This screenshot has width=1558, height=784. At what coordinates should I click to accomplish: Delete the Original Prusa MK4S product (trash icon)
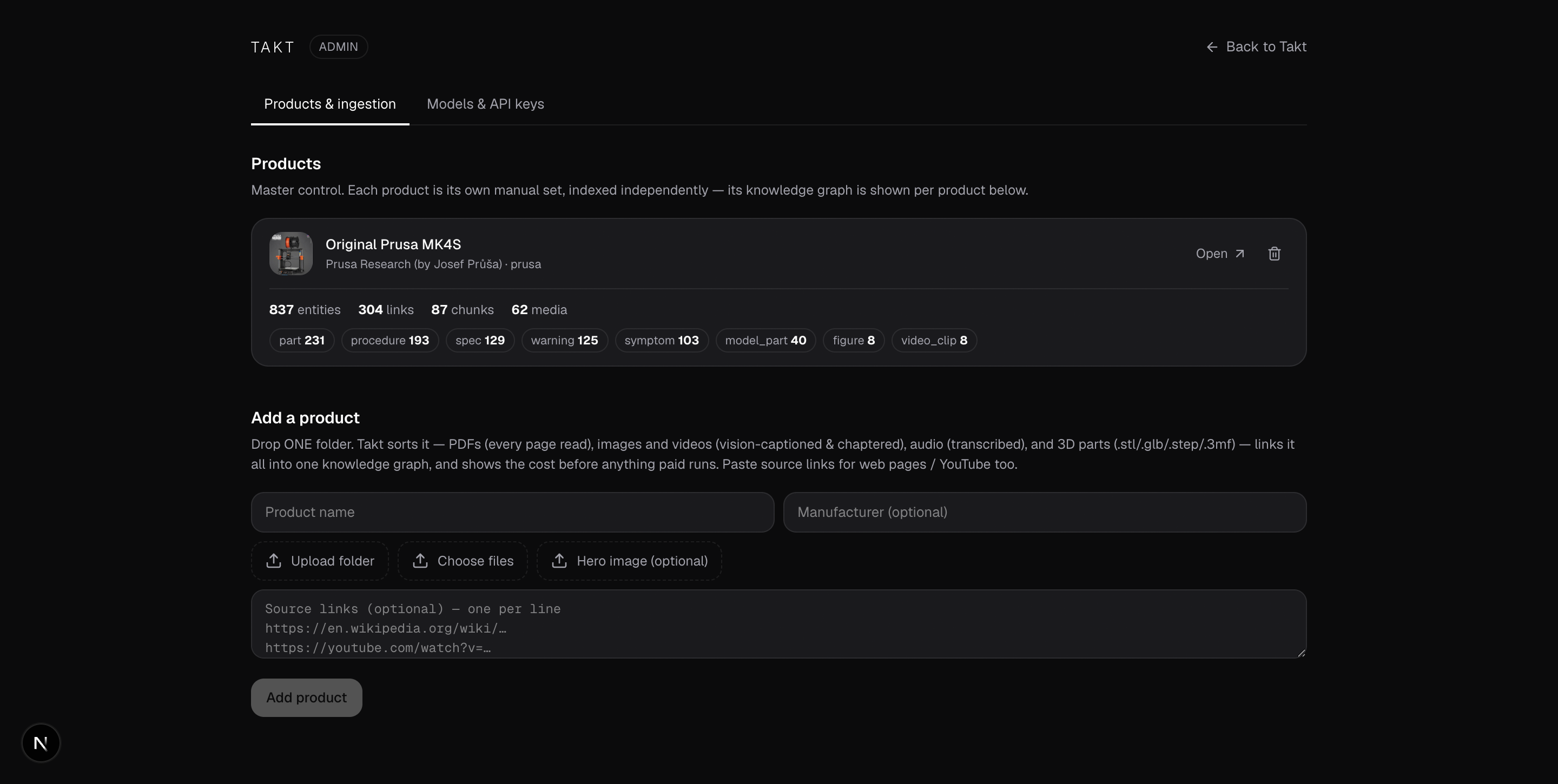1274,253
